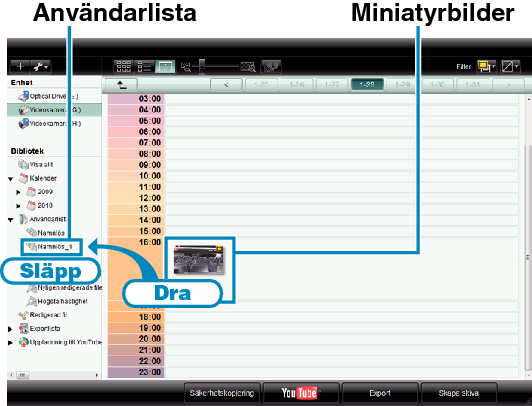This screenshot has height=406, width=532.
Task: Switch to list detail view
Action: tap(144, 66)
